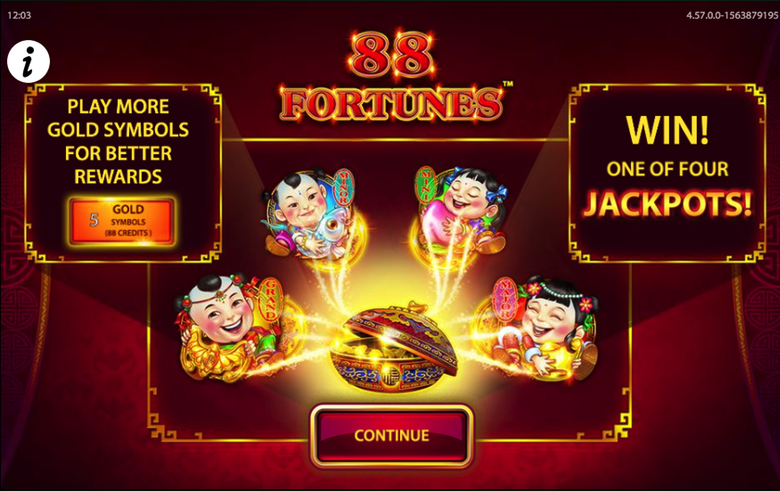Click the 12:03 clock display
This screenshot has height=491, width=780.
(x=19, y=15)
